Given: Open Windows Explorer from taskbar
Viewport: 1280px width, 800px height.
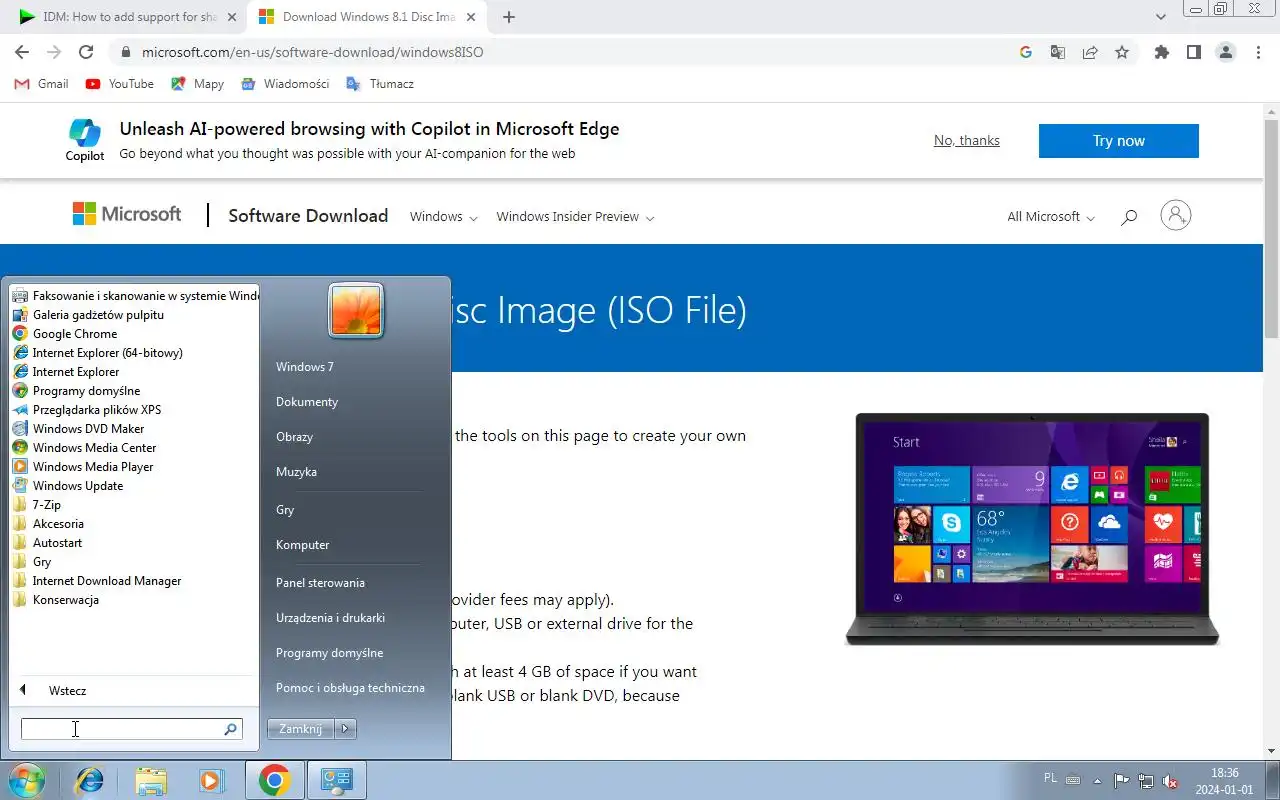Looking at the screenshot, I should tap(151, 780).
